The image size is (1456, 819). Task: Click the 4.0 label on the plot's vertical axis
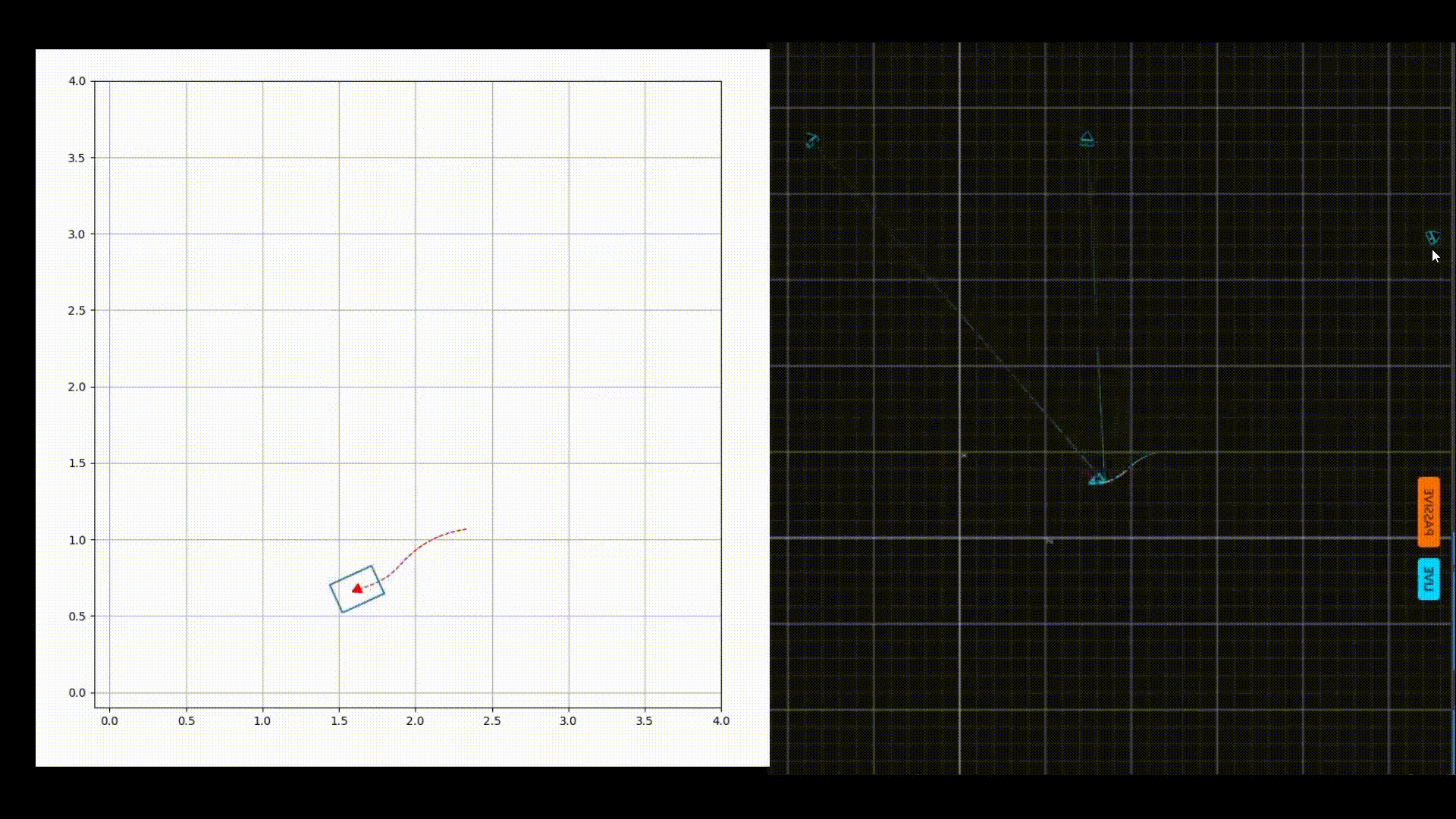[x=77, y=81]
